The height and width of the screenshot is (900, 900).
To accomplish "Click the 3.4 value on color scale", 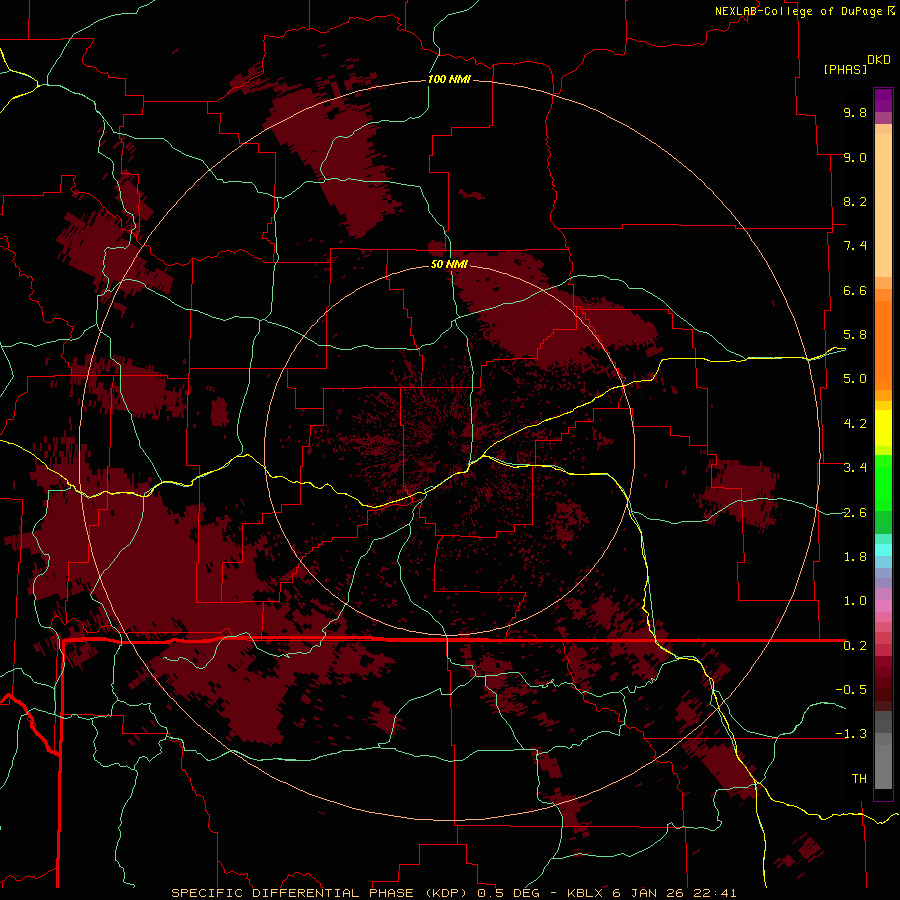I will (x=855, y=468).
